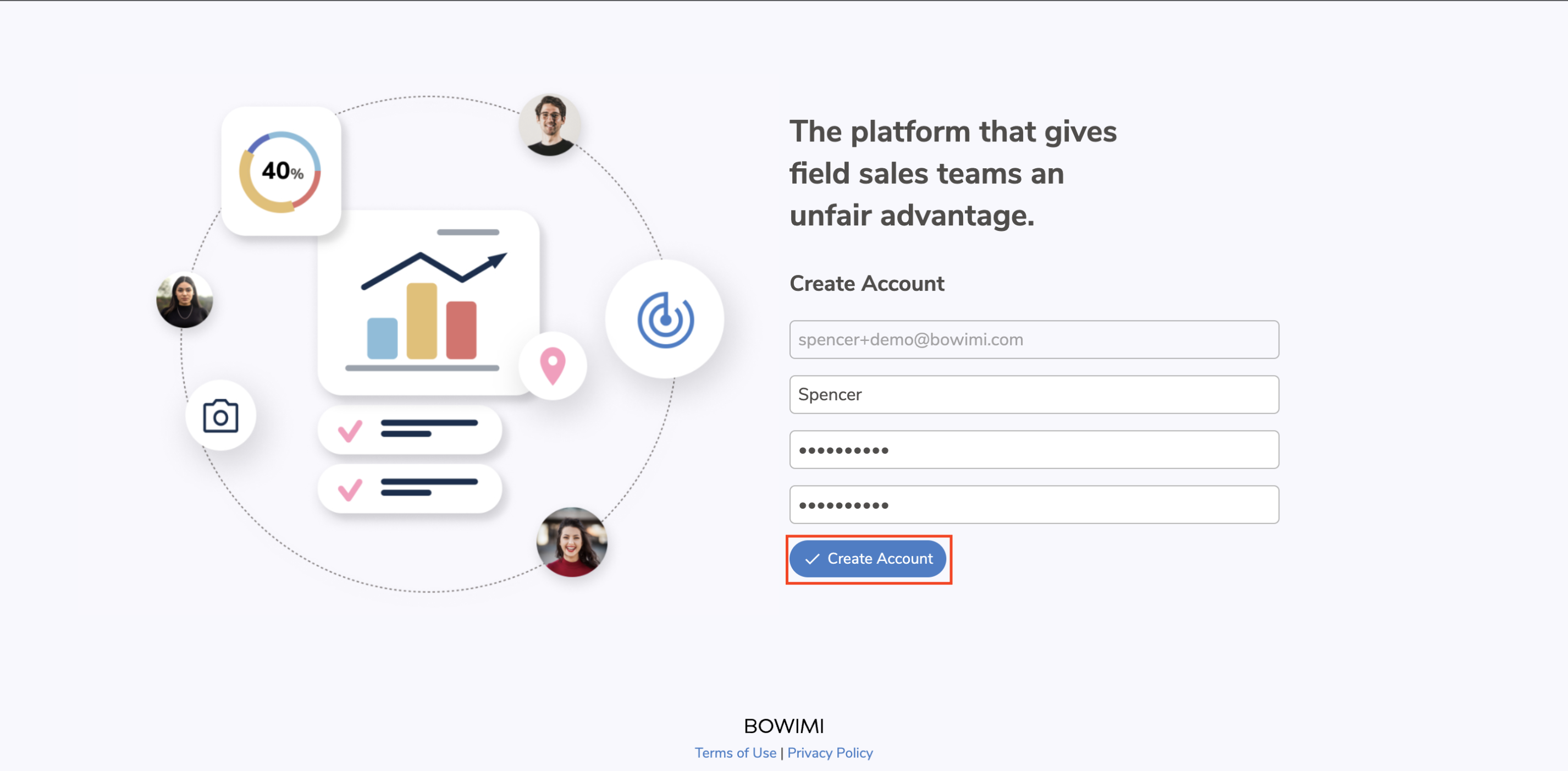Click the upper pink checkmark list item
Image resolution: width=1568 pixels, height=771 pixels.
pyautogui.click(x=410, y=430)
